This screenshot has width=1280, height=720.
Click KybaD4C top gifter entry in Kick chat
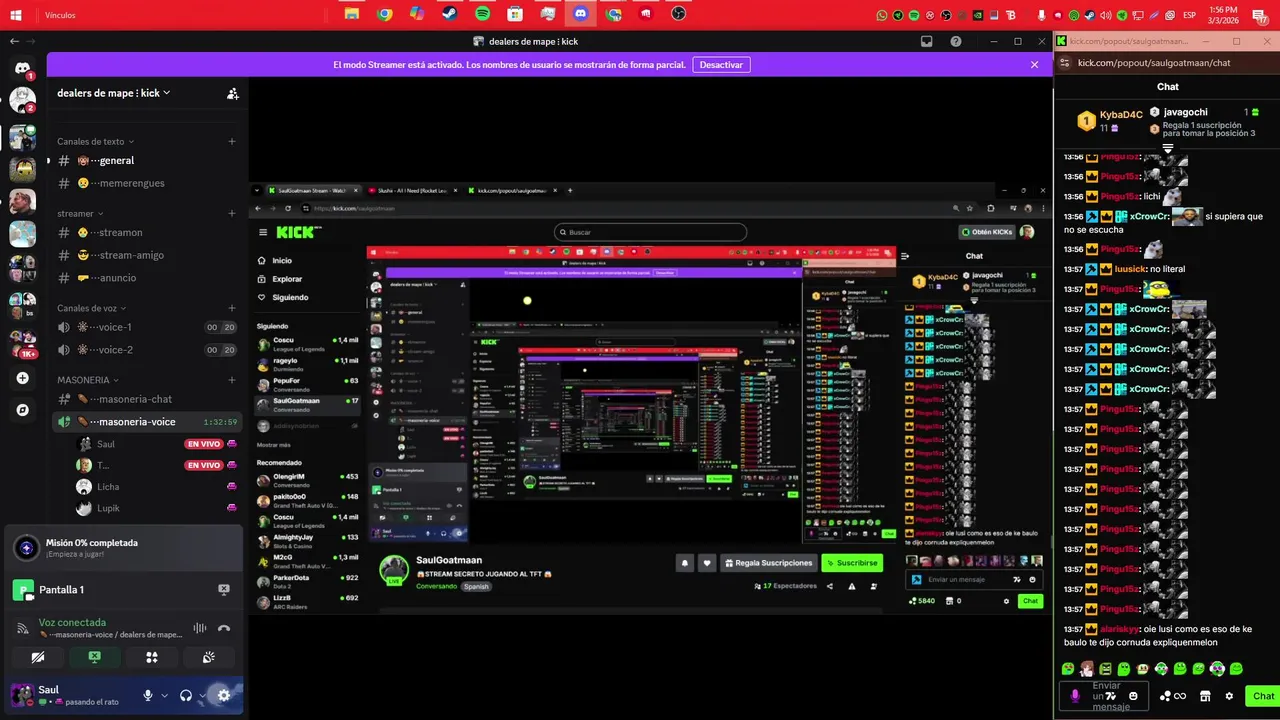pos(1110,121)
